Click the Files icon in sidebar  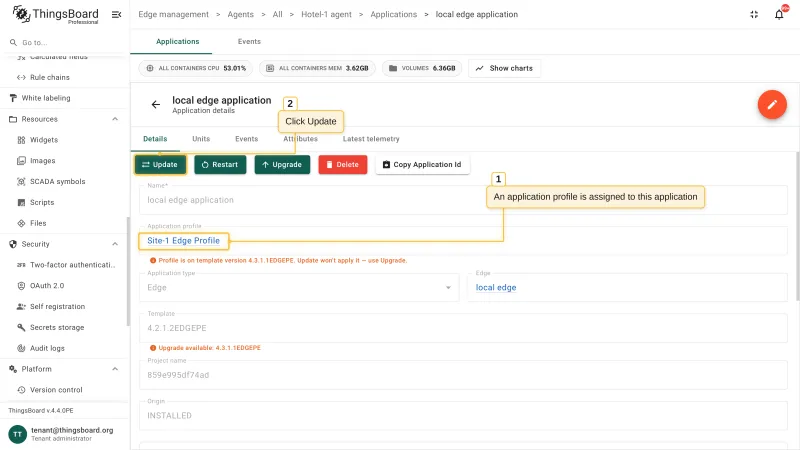(21, 223)
